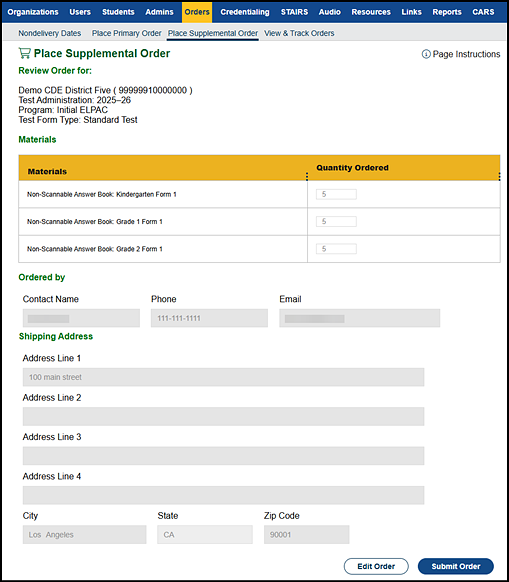509x582 pixels.
Task: Open the Admins menu
Action: click(159, 12)
